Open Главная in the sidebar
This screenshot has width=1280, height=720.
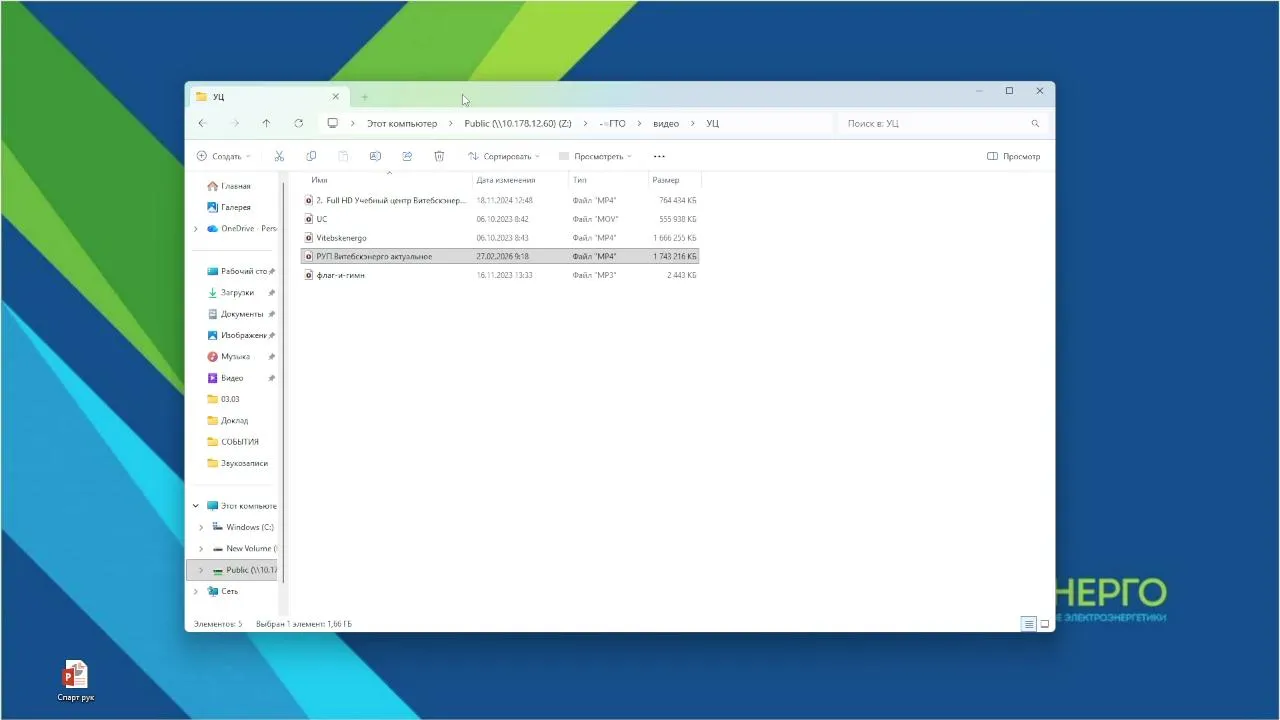pos(229,186)
